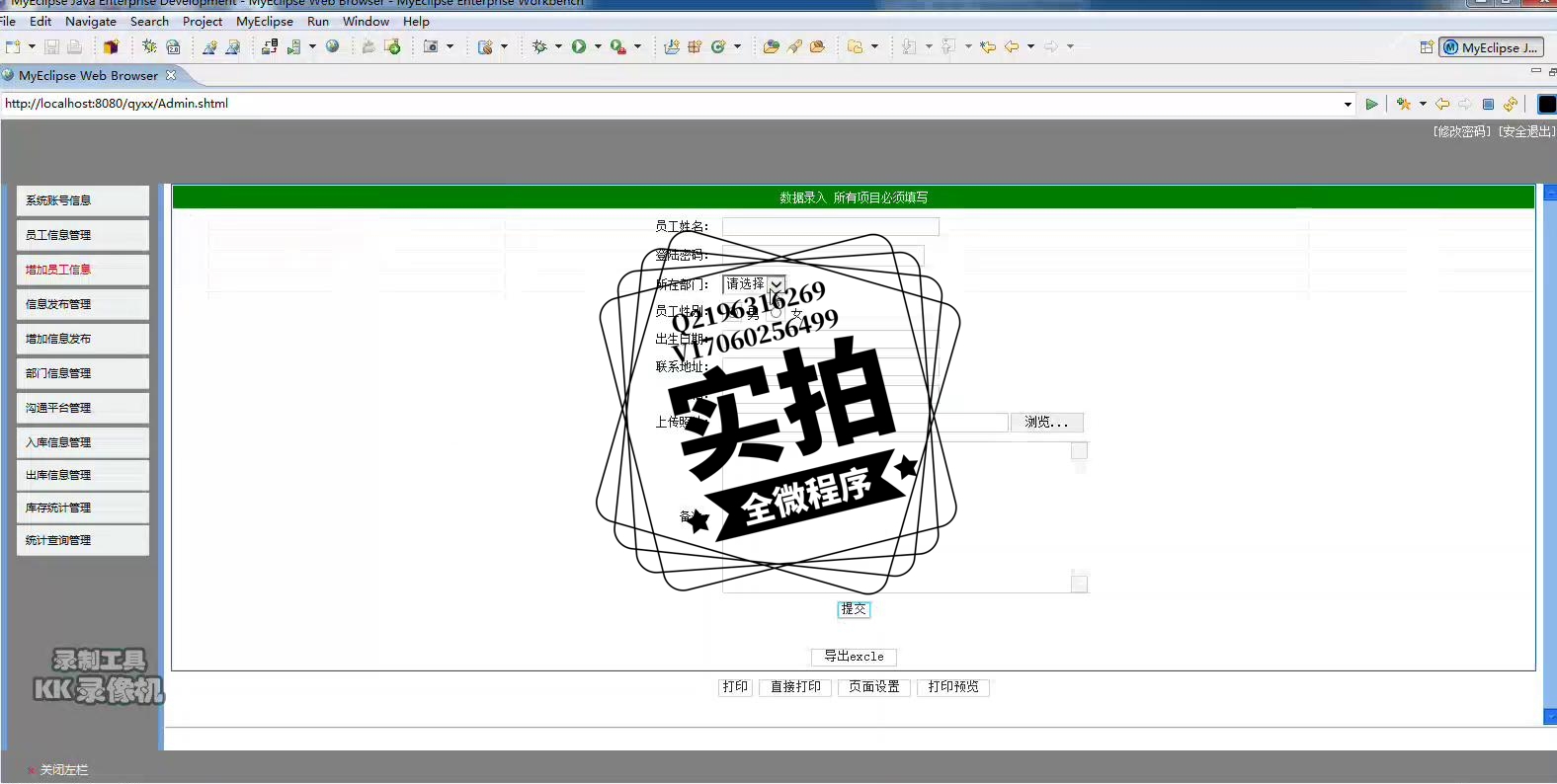Select 增加员工信息 sidebar item
This screenshot has width=1557, height=784.
[83, 270]
